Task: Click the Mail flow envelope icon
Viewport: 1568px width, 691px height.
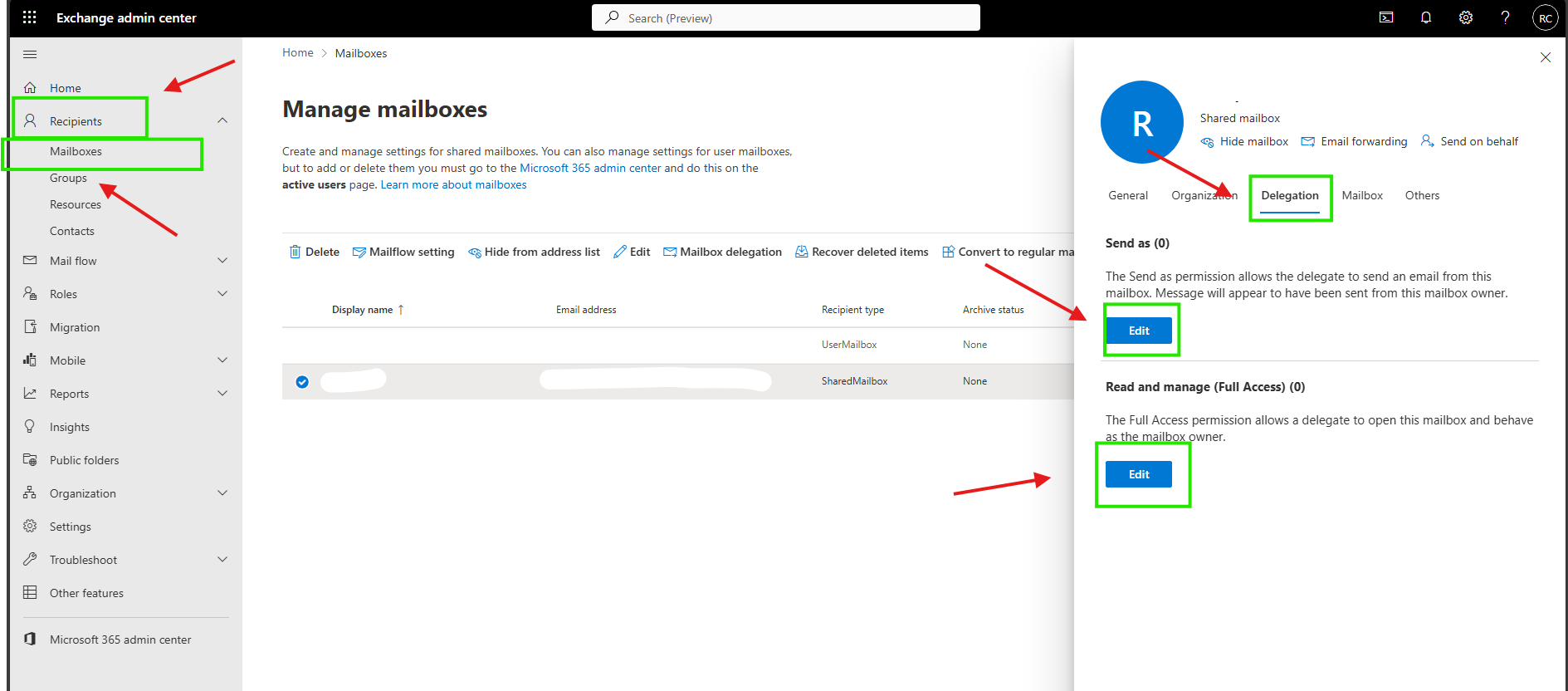Action: pyautogui.click(x=30, y=261)
